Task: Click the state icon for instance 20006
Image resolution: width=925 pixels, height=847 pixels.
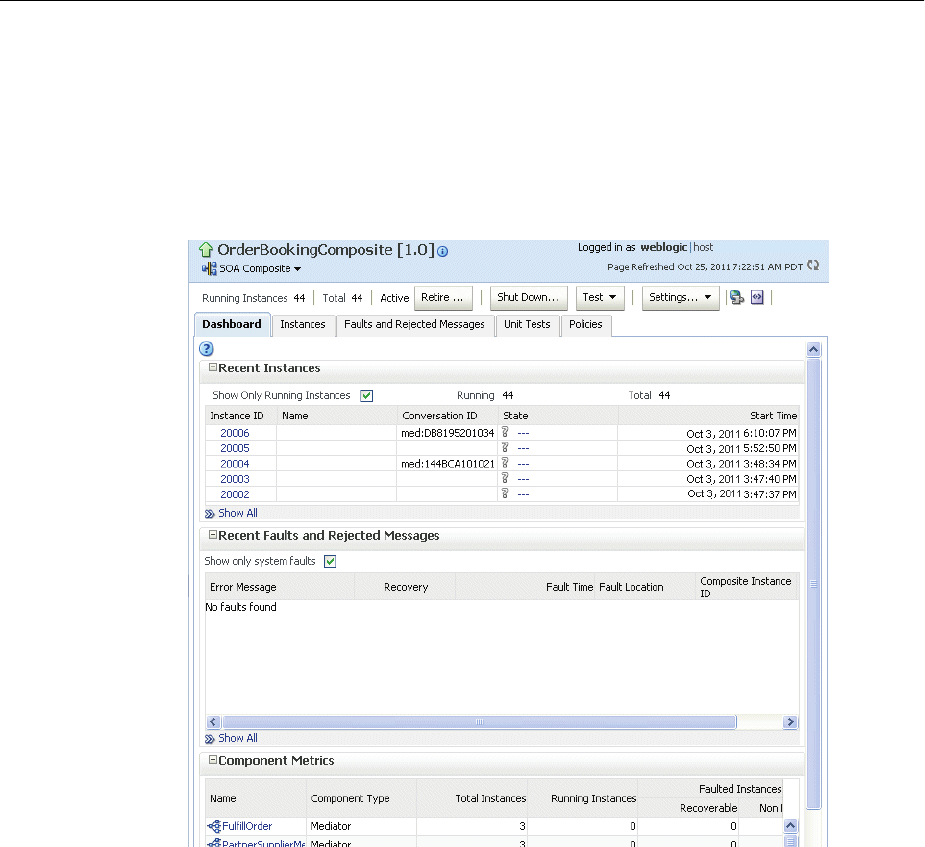Action: (x=506, y=433)
